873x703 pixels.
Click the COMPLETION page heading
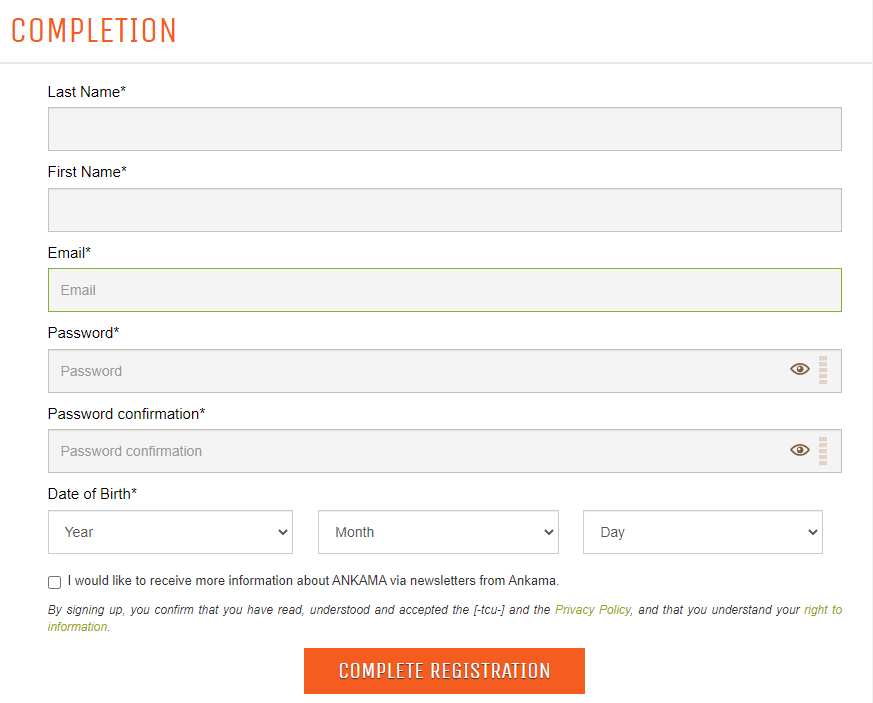click(93, 30)
